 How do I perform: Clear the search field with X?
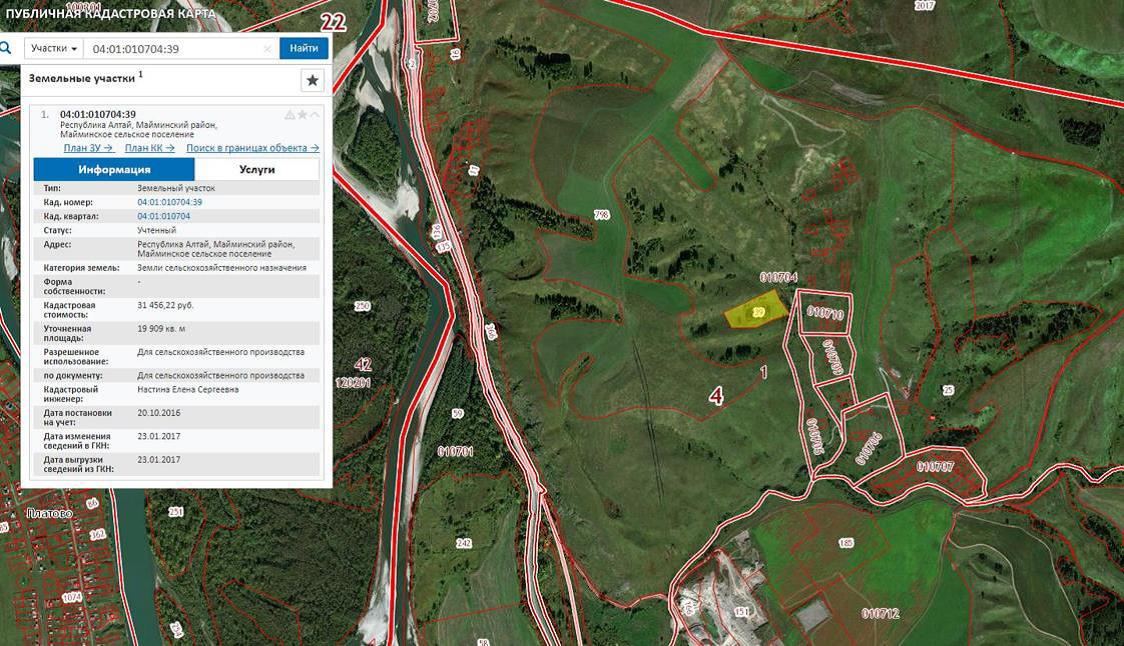pyautogui.click(x=267, y=48)
